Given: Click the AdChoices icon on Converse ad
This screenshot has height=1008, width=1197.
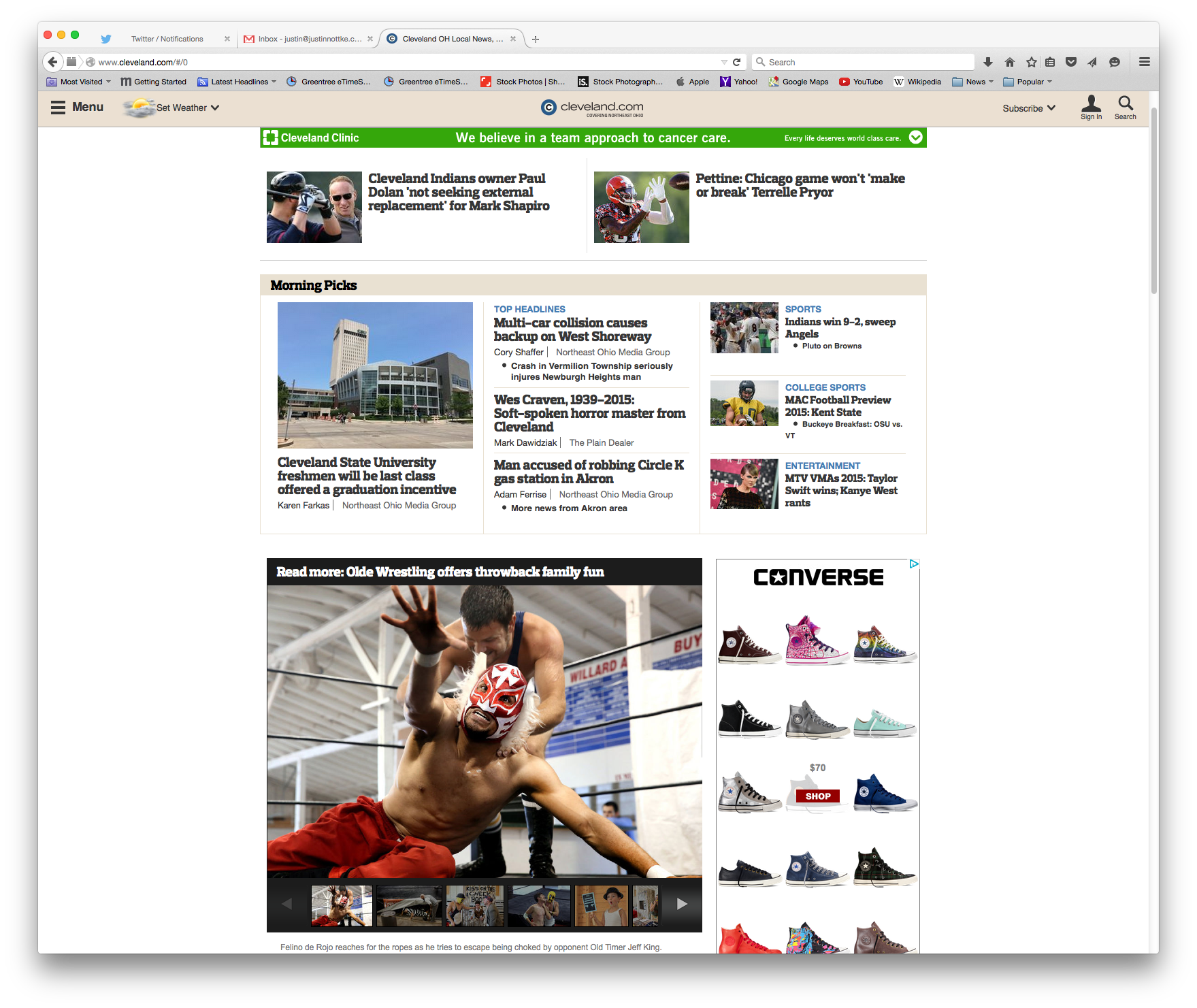Looking at the screenshot, I should 914,564.
